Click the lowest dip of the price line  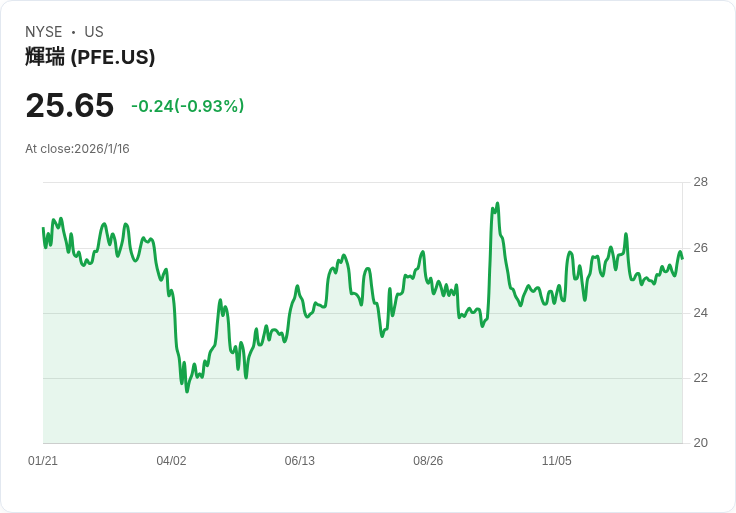coord(187,391)
